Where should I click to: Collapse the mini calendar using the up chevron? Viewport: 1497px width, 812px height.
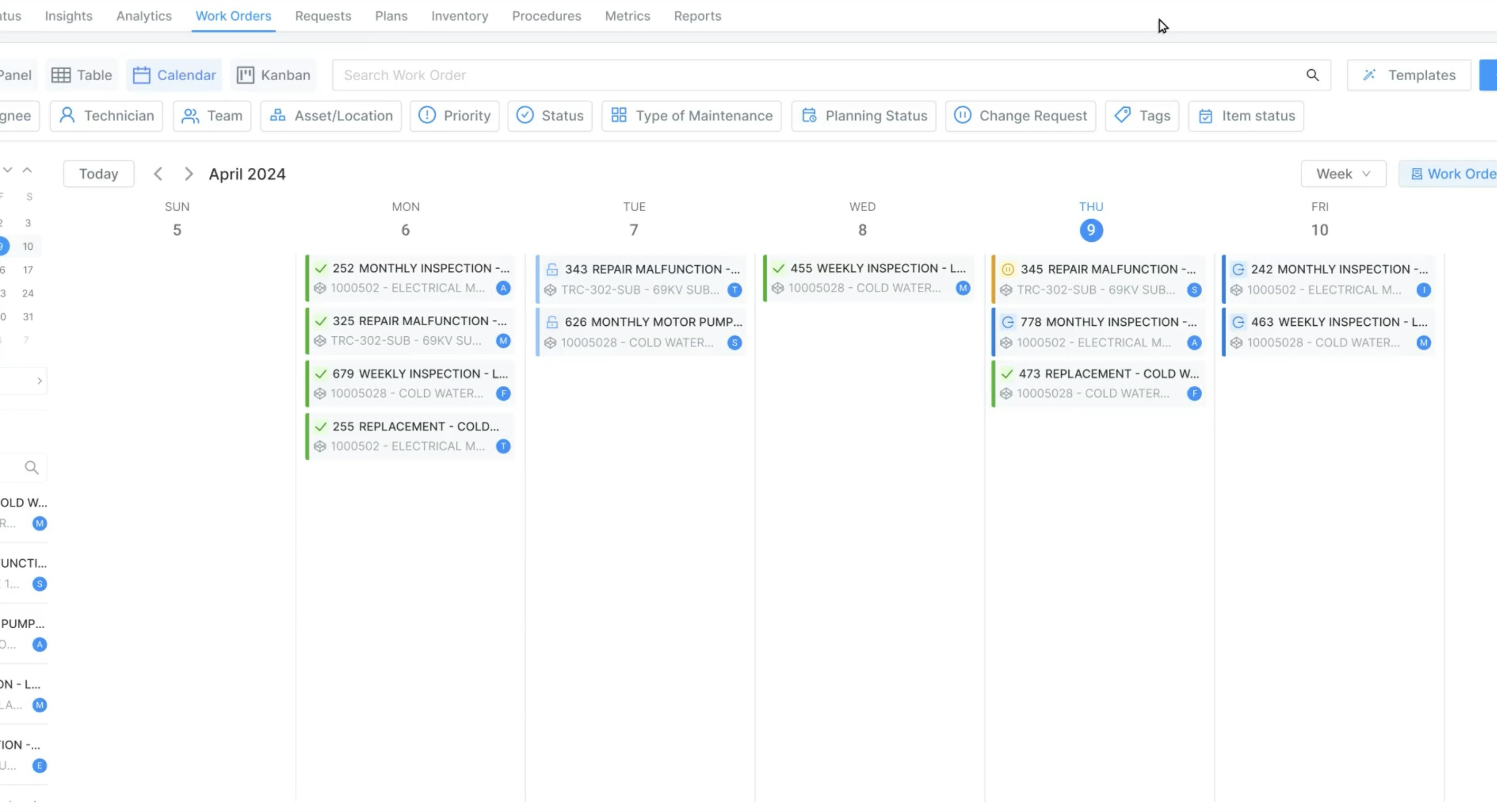(x=27, y=169)
